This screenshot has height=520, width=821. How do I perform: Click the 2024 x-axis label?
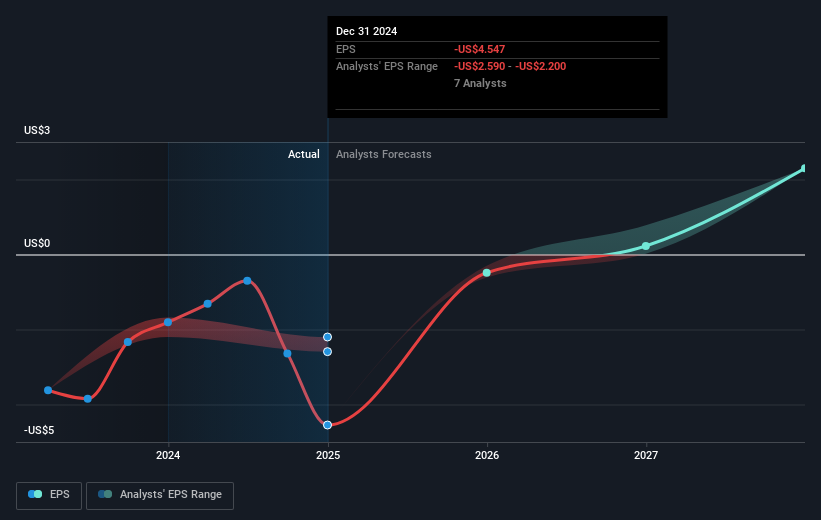tap(168, 455)
